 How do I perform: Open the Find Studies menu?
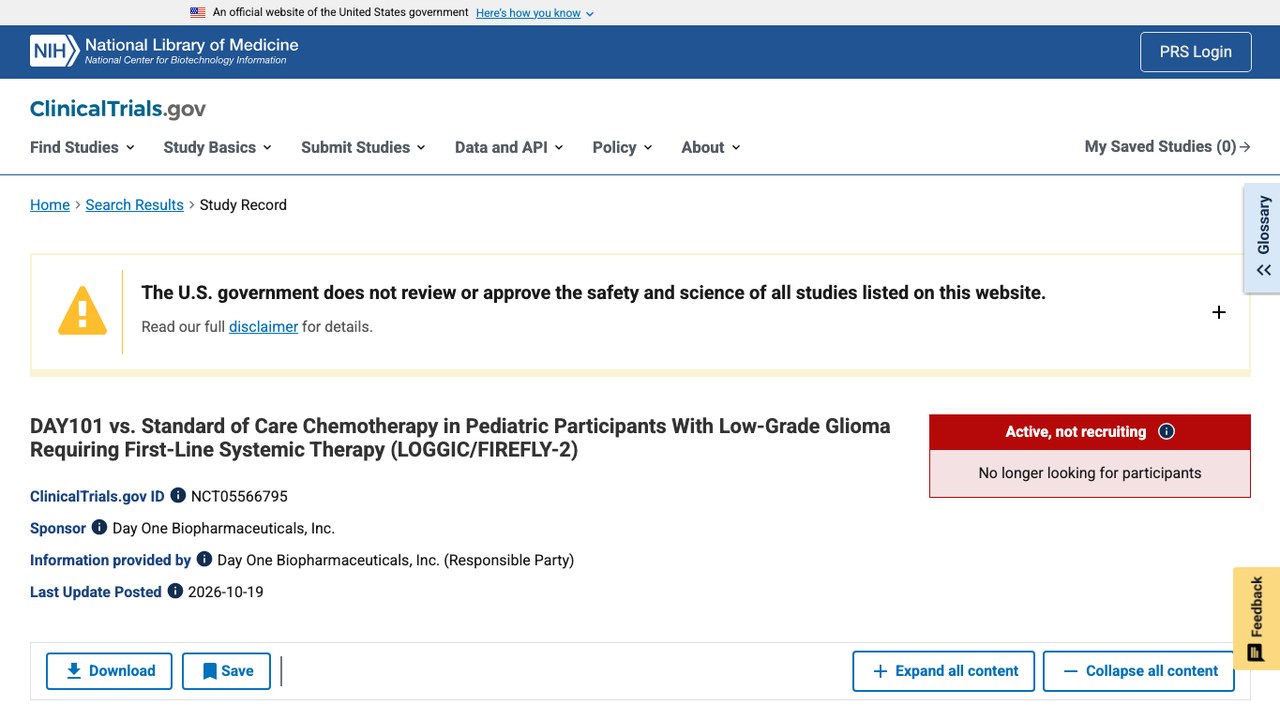pos(82,147)
